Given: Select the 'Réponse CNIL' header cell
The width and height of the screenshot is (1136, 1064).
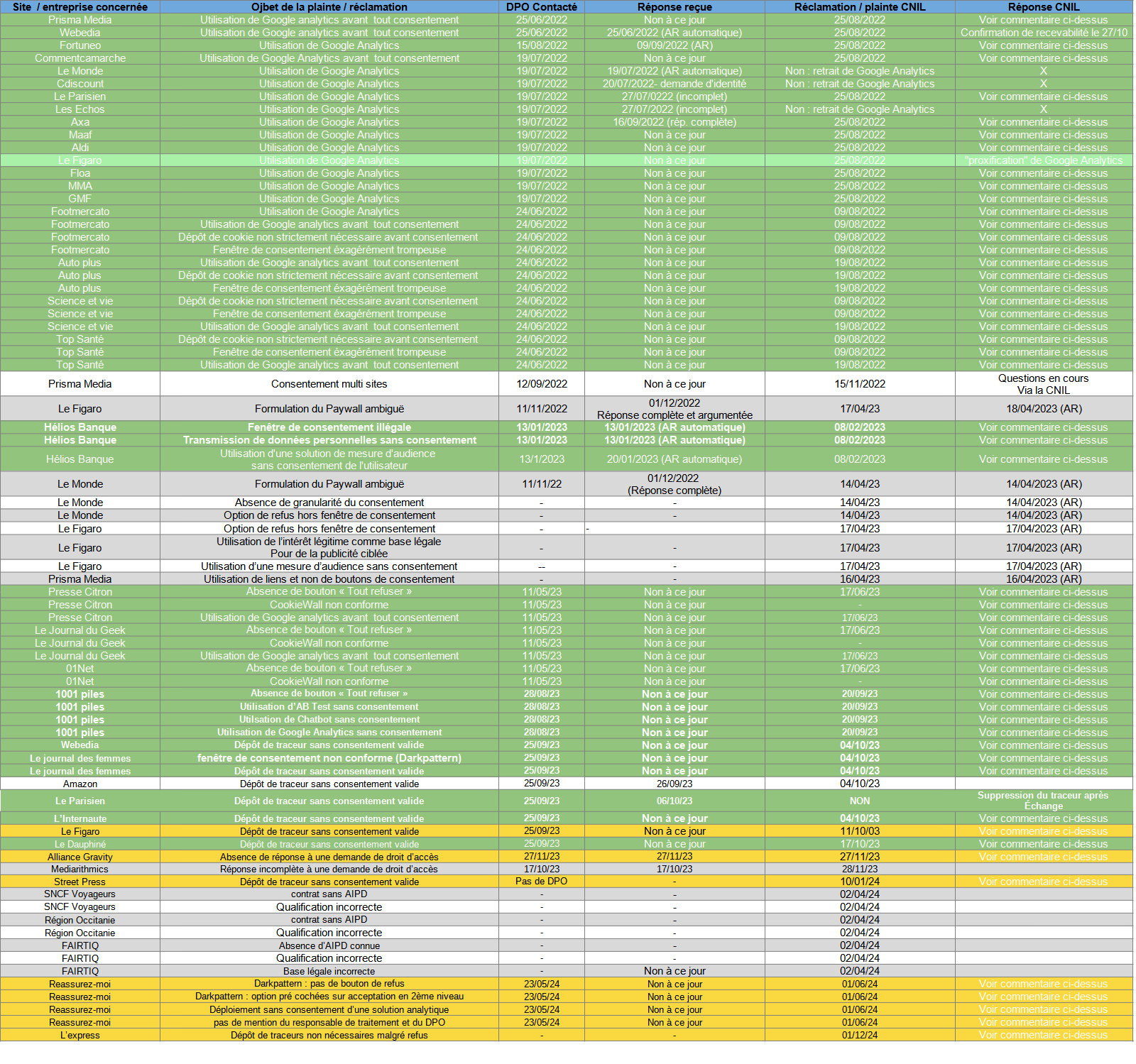Looking at the screenshot, I should 1044,7.
